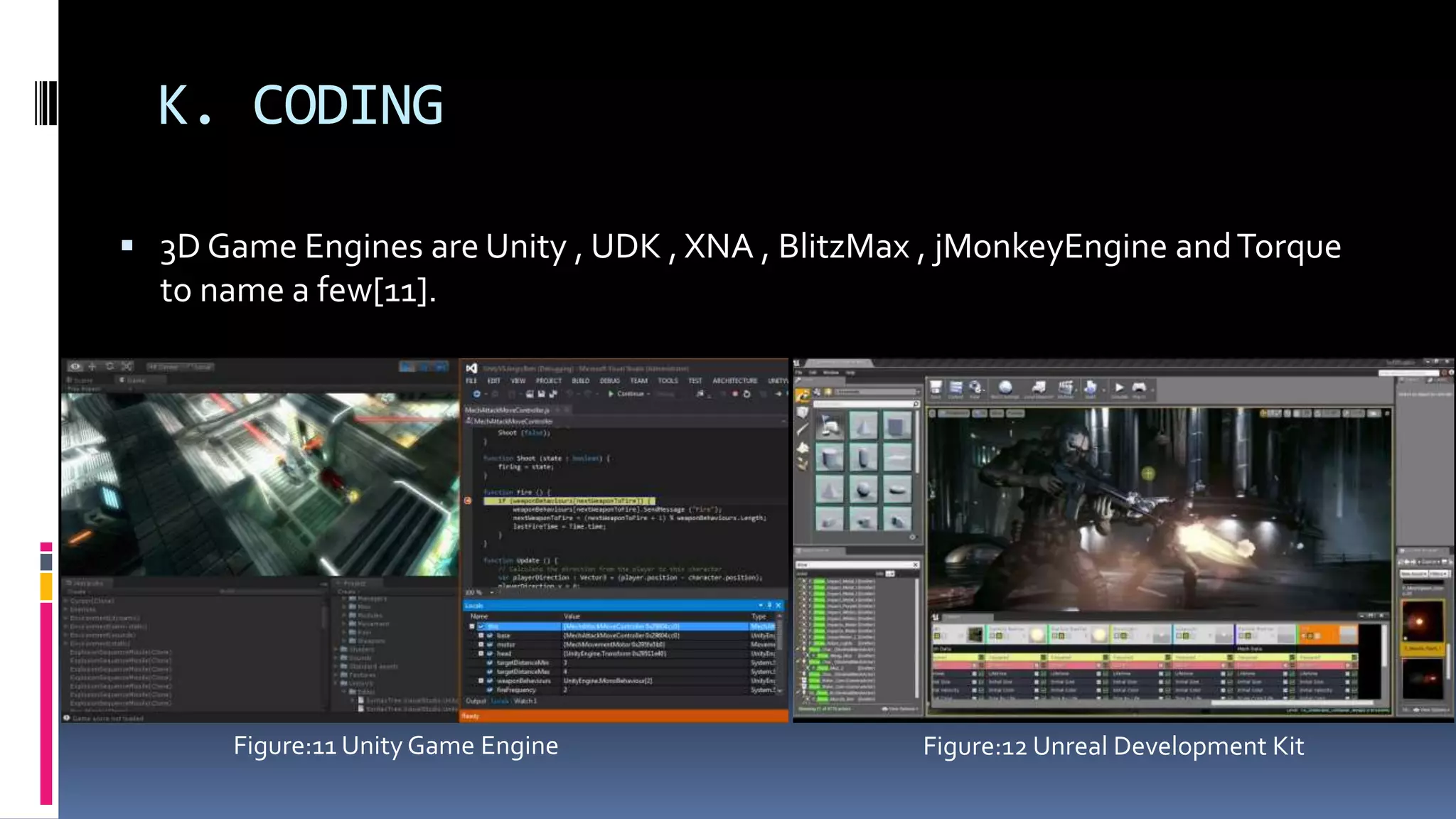Image resolution: width=1456 pixels, height=819 pixels.
Task: Open Visual Studio TEAM menu
Action: click(x=639, y=381)
